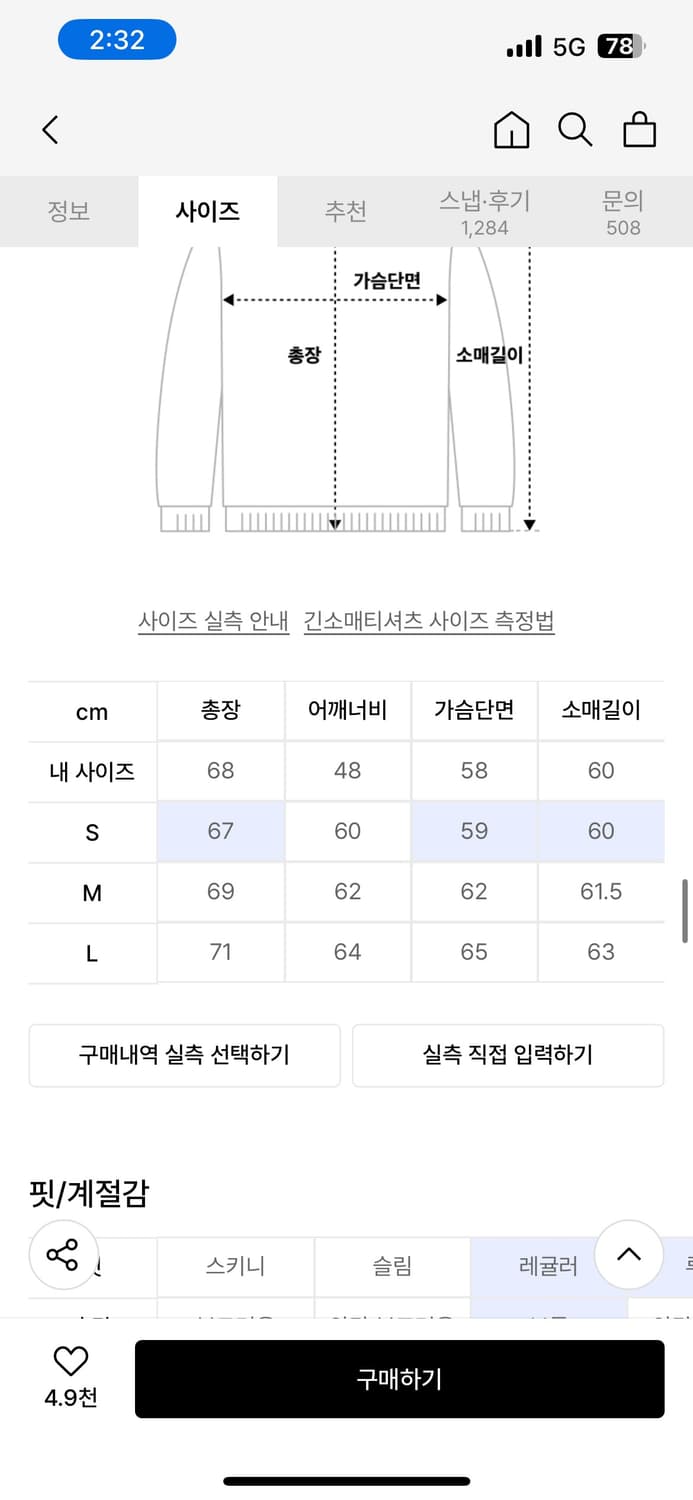The width and height of the screenshot is (693, 1500).
Task: Open the home screen via house icon
Action: 511,130
